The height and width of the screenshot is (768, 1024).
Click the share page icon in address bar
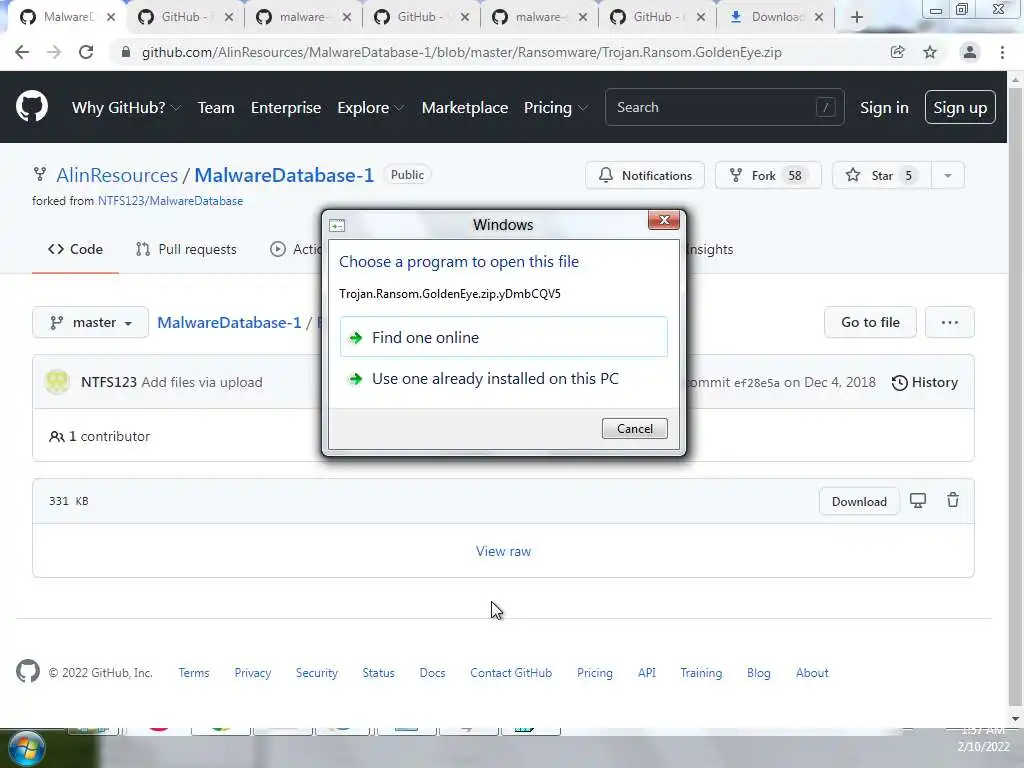click(897, 52)
